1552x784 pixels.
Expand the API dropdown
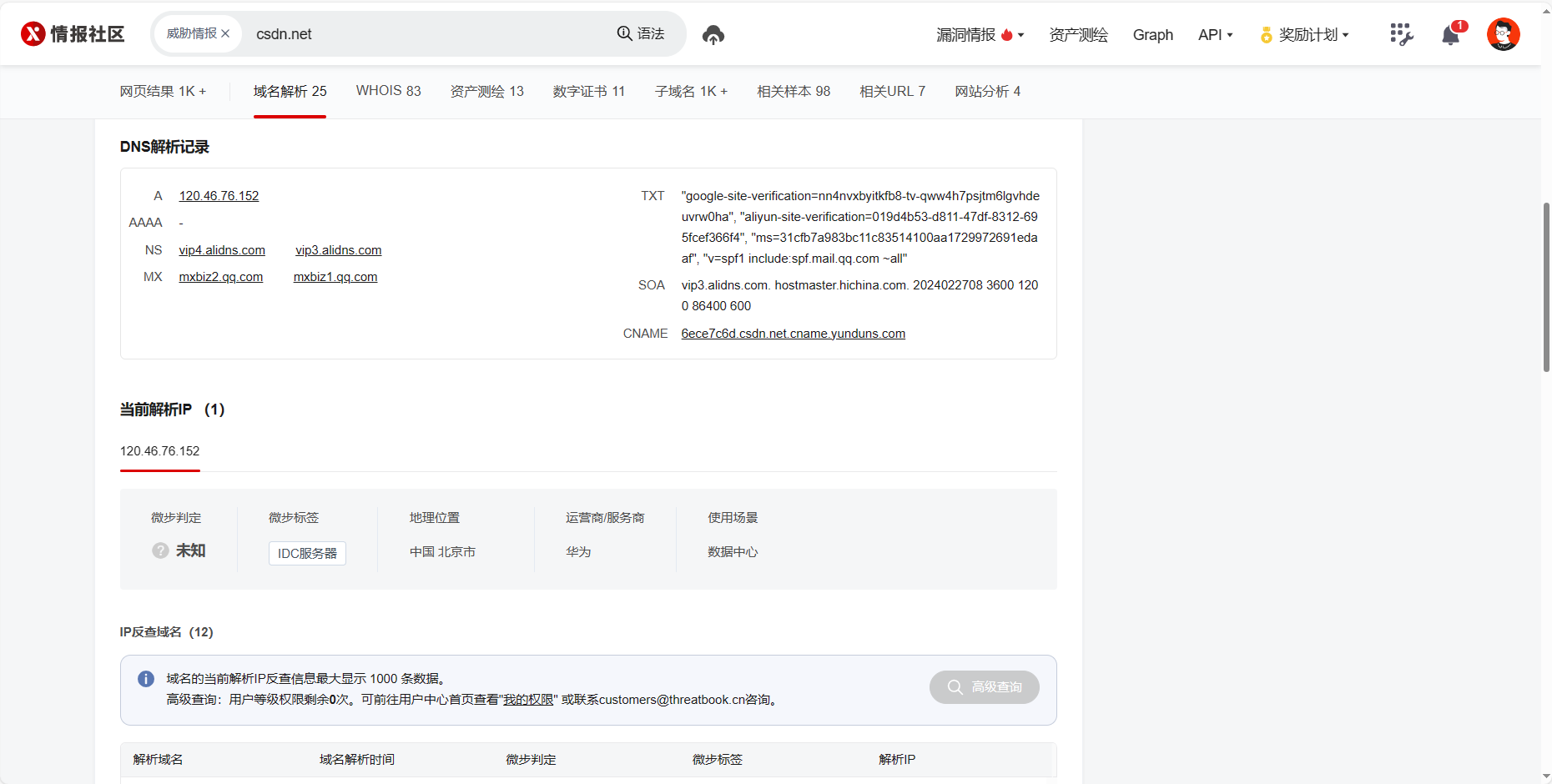click(1215, 35)
